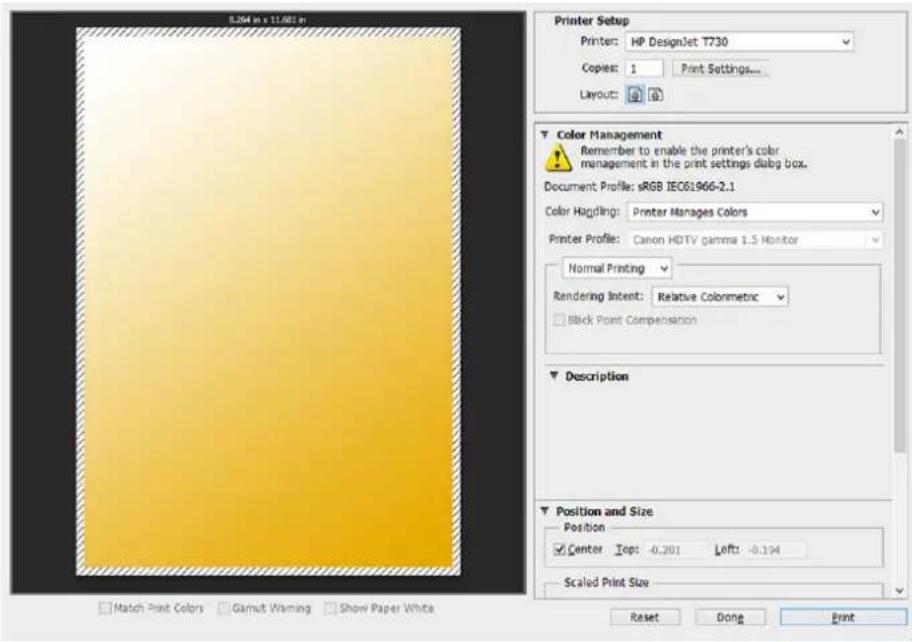912x642 pixels.
Task: Open the Normal Printing dropdown
Action: (617, 269)
